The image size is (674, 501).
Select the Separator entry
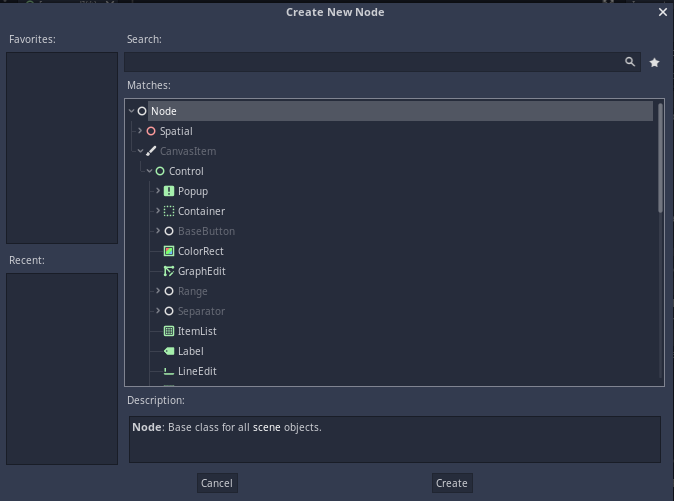(201, 312)
